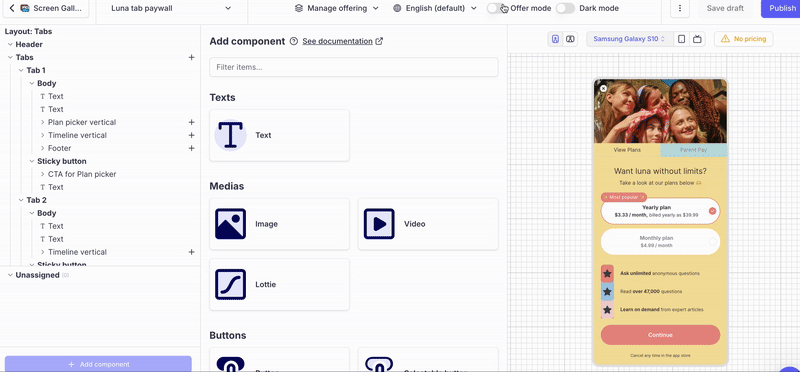Click the Save draft button
Viewport: 800px width, 372px height.
[x=725, y=8]
